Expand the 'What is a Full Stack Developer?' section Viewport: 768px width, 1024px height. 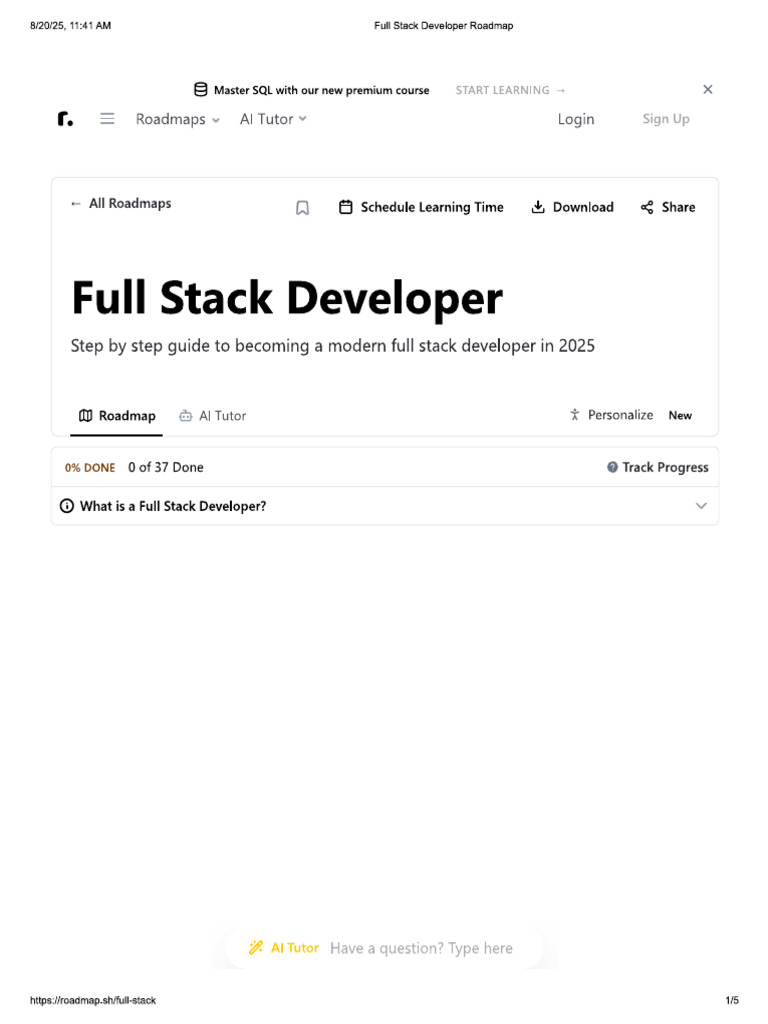pyautogui.click(x=701, y=506)
